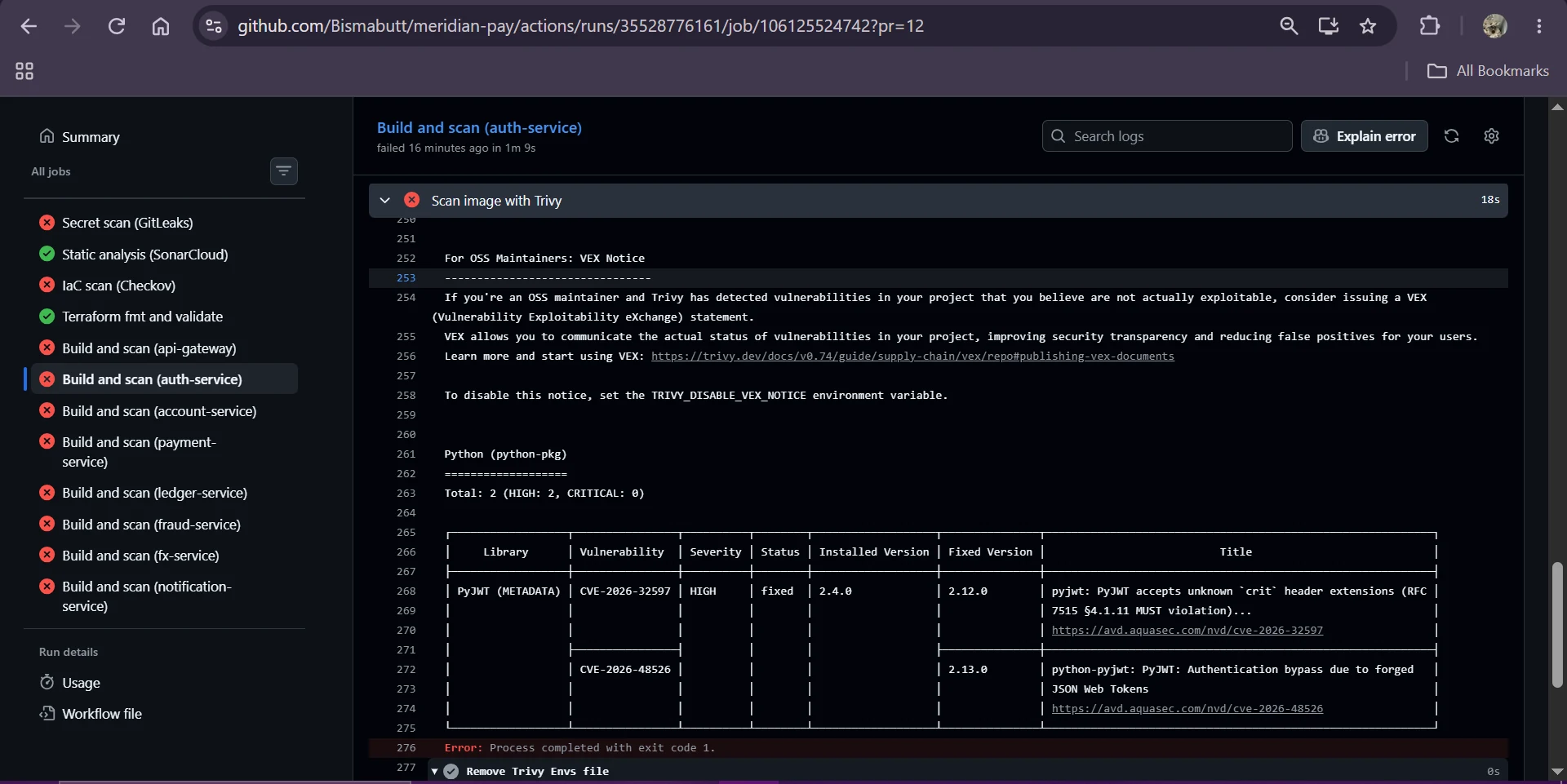Click the GitHub URL address bar
This screenshot has height=784, width=1567.
580,26
